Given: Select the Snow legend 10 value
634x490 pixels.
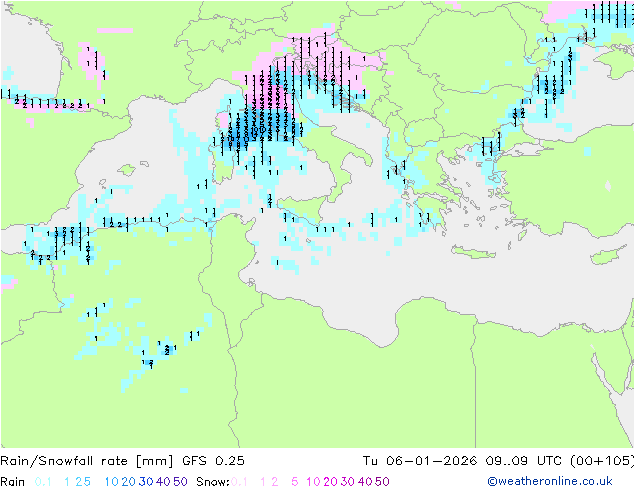Looking at the screenshot, I should pos(313,482).
